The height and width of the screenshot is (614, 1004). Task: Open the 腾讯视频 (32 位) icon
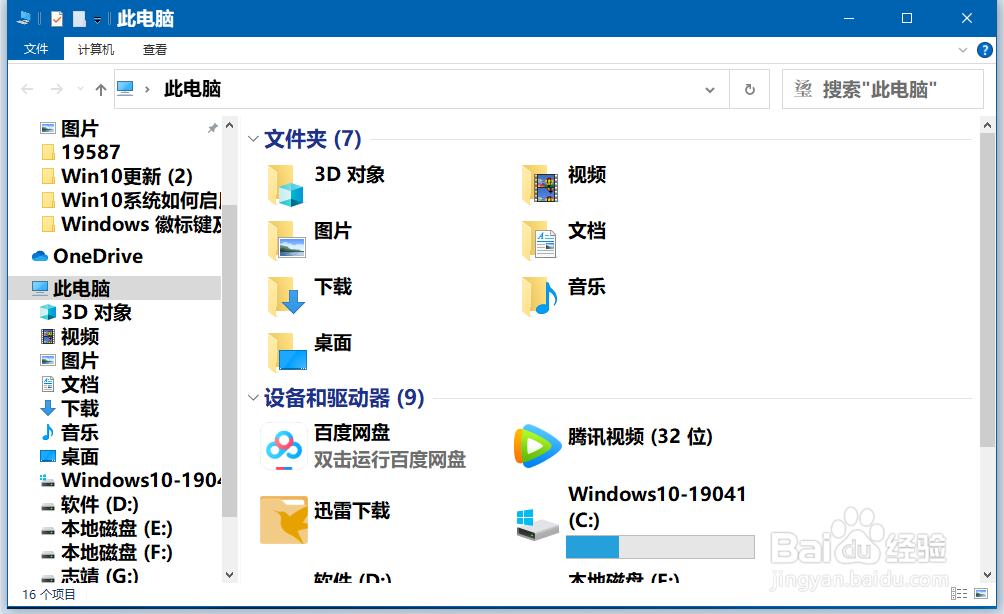point(538,446)
